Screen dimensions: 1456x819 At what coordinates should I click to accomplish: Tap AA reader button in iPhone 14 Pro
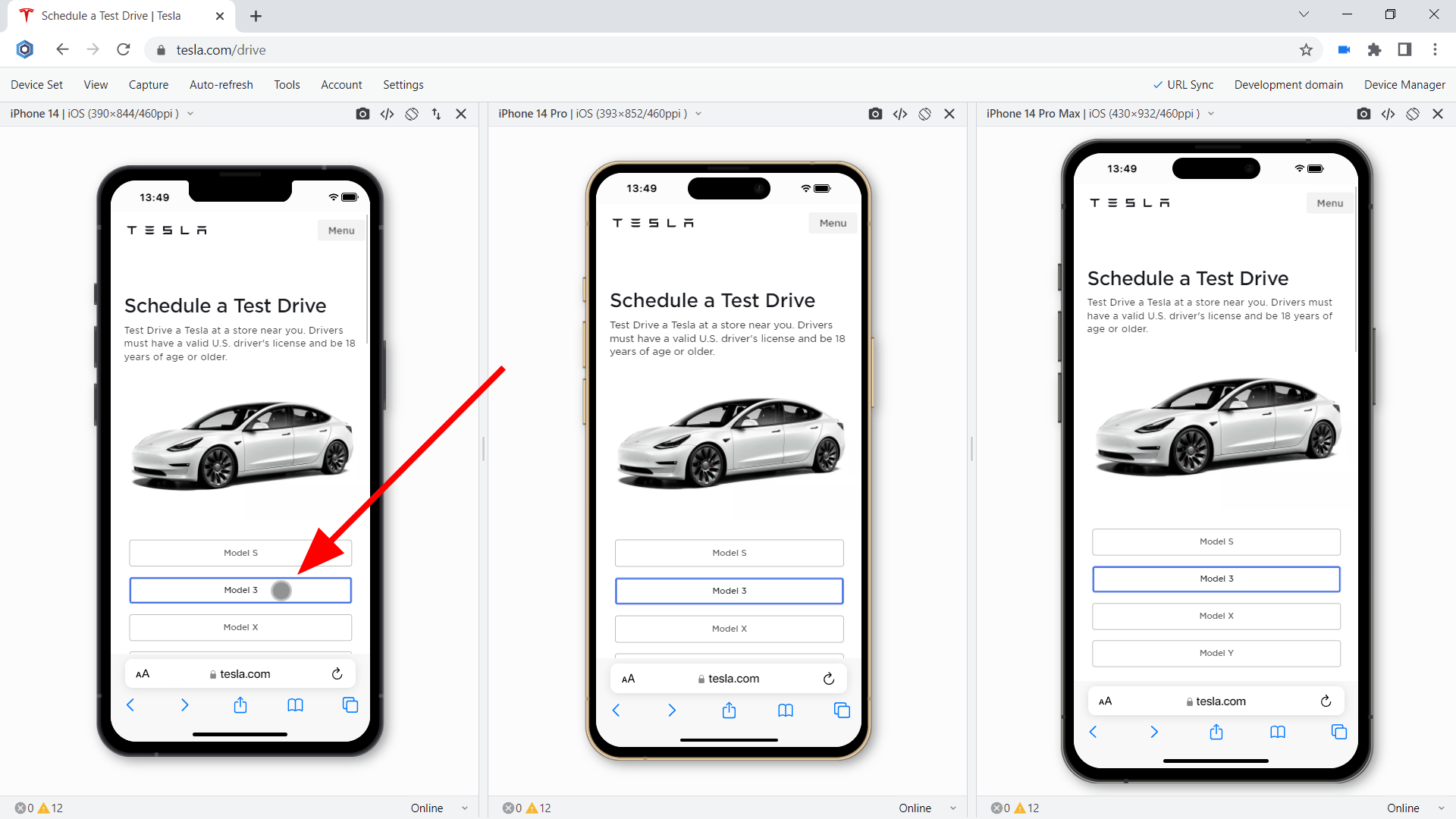coord(628,679)
